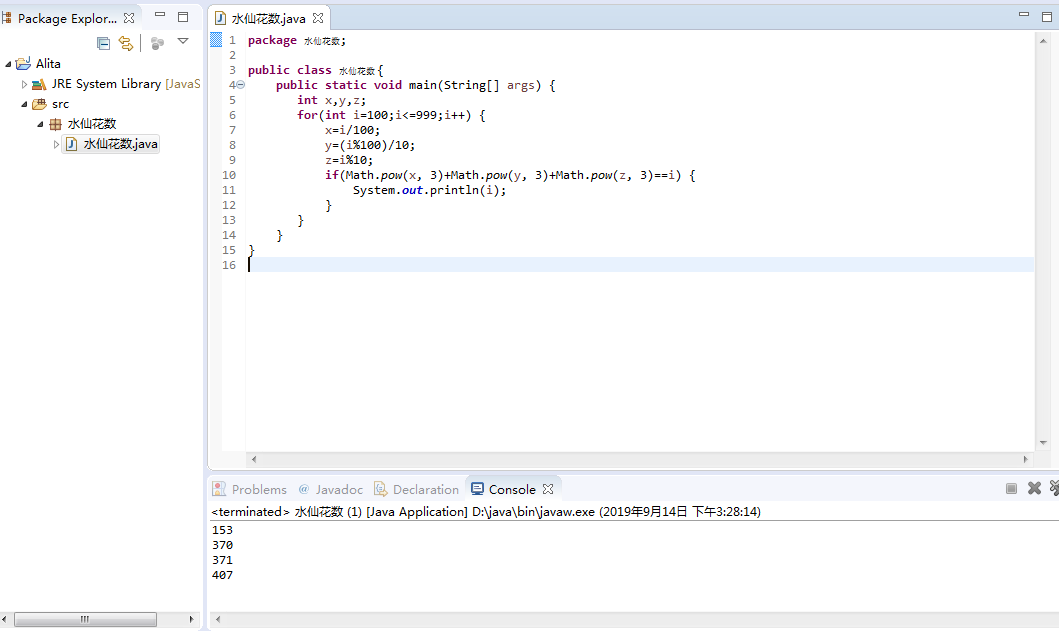Click the 'int x,y,z;' declaration line
The width and height of the screenshot is (1059, 631).
[332, 101]
